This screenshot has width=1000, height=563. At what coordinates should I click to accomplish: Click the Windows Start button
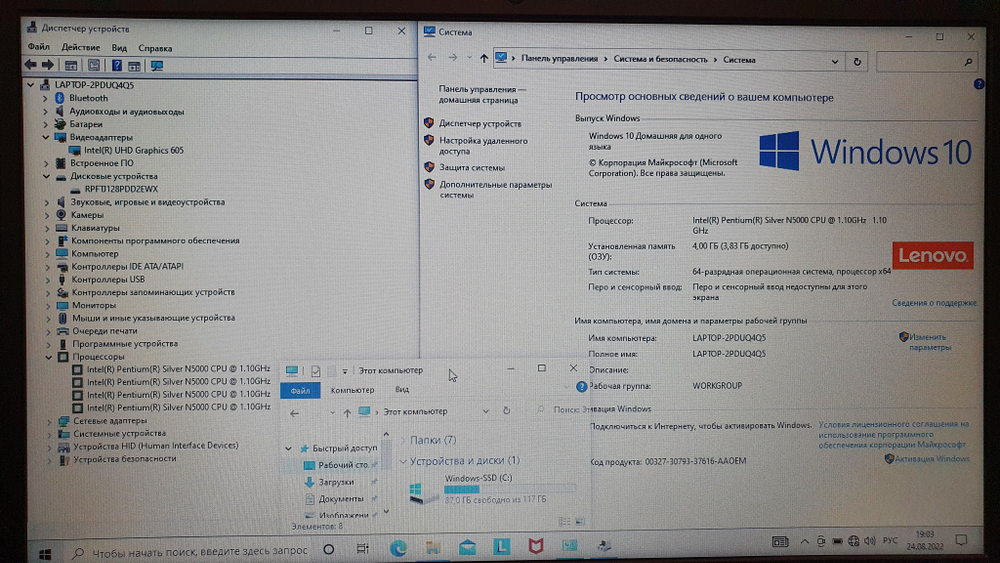(45, 553)
